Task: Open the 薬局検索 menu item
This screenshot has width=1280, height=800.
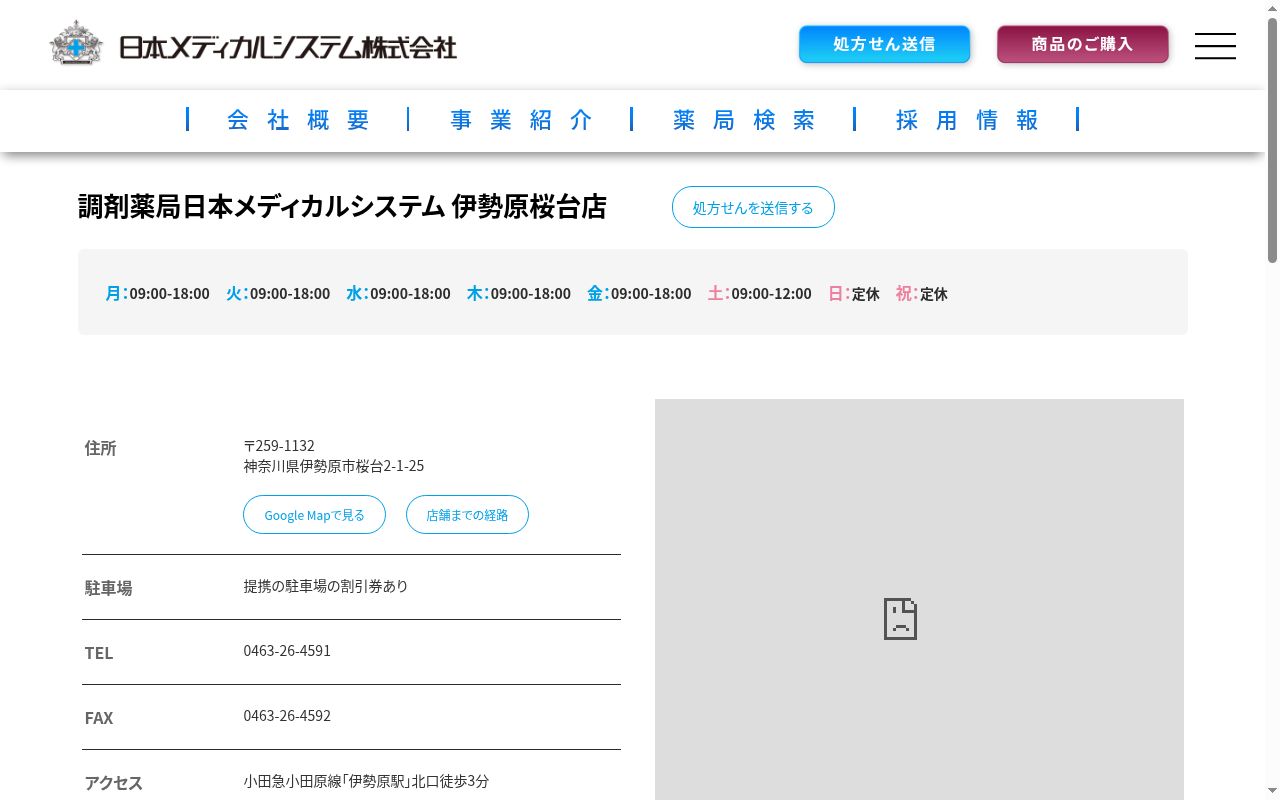Action: tap(744, 120)
